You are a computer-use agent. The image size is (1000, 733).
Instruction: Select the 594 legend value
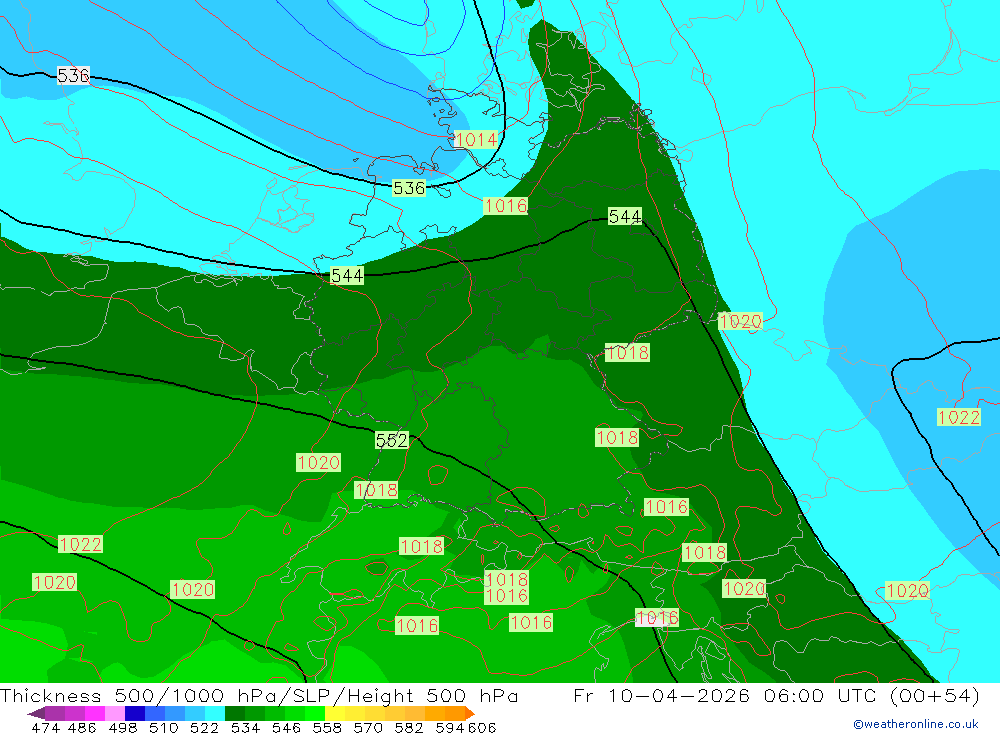(450, 727)
